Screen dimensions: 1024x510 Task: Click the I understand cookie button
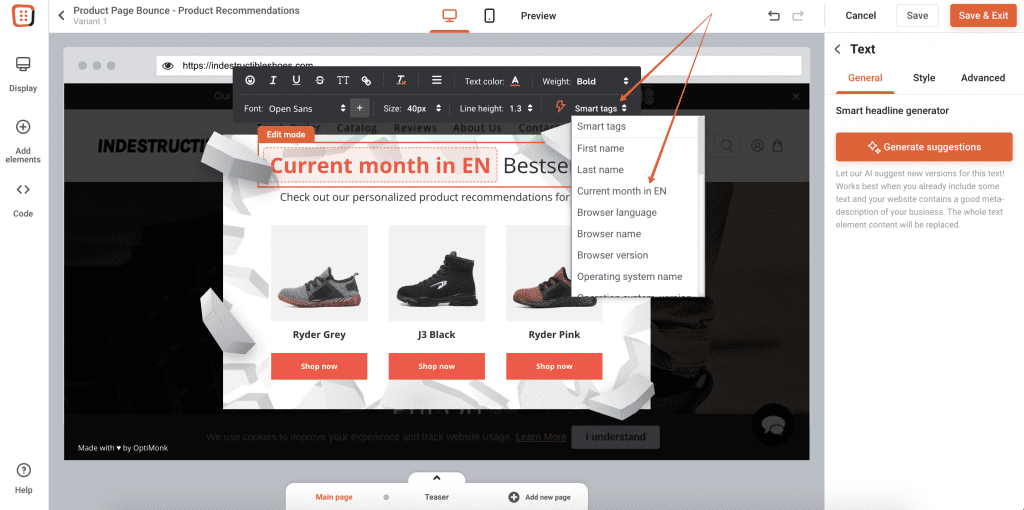(x=615, y=437)
